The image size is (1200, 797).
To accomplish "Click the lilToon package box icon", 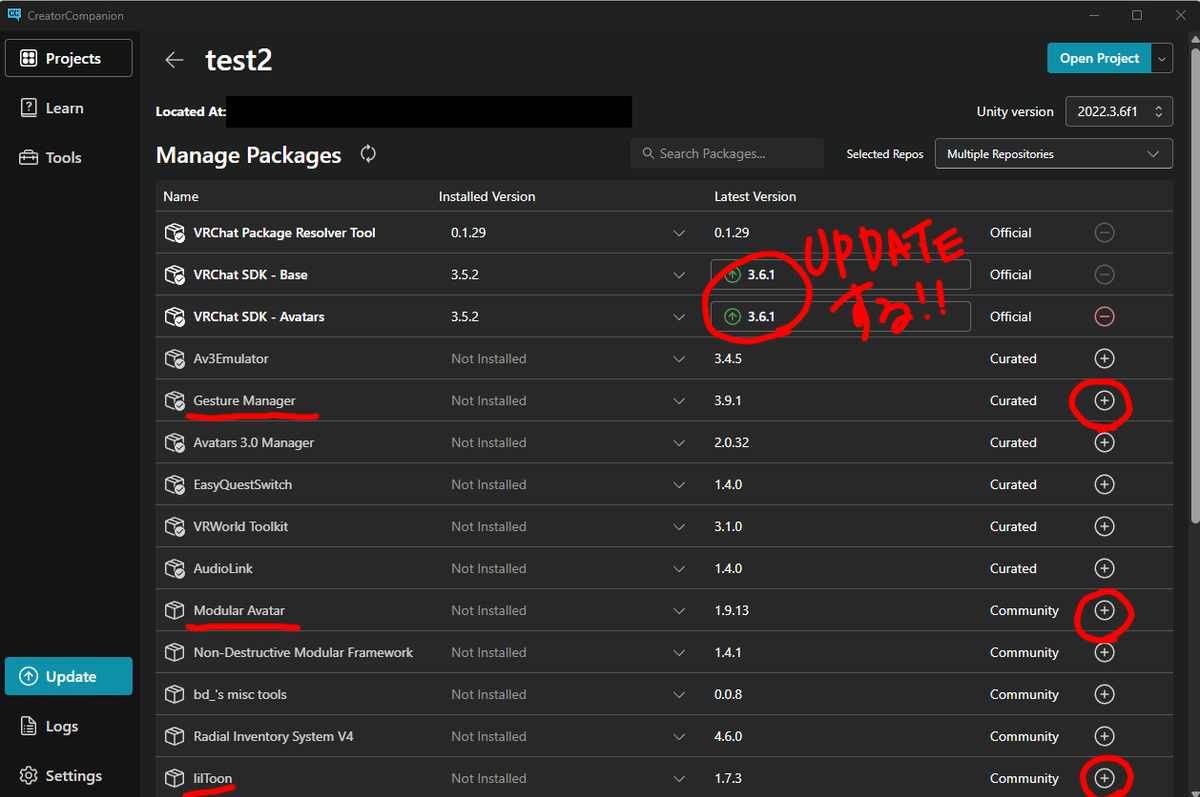I will 175,778.
